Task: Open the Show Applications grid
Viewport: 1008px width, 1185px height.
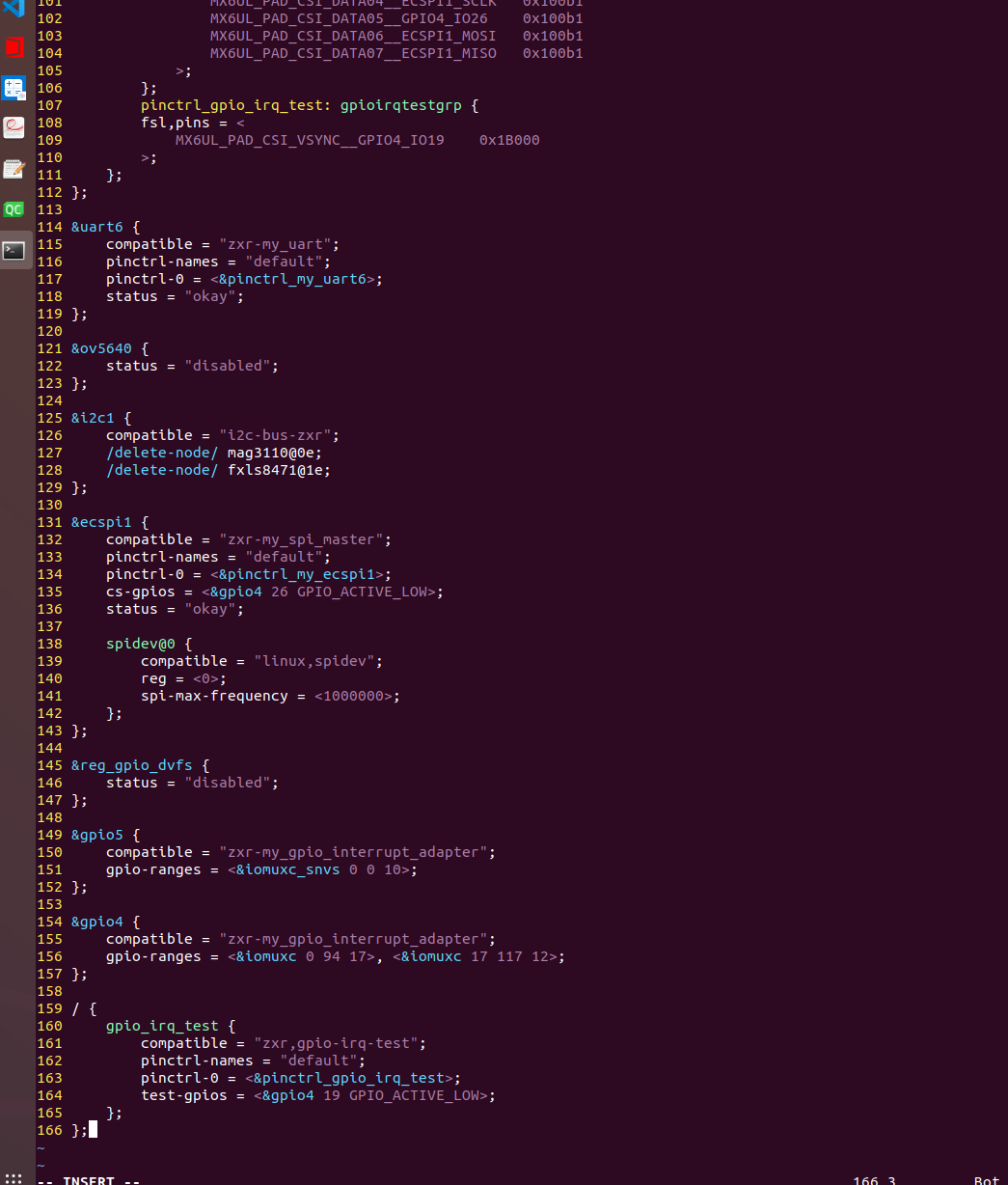Action: (14, 1179)
